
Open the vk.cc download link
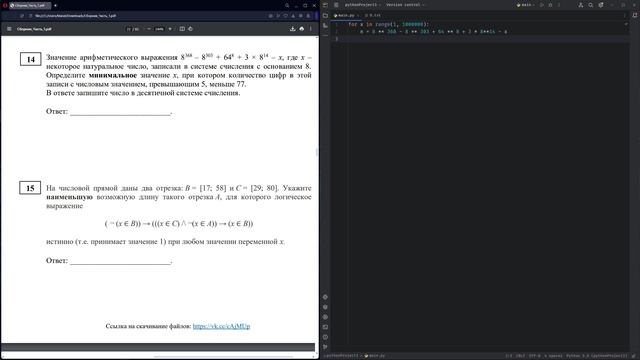[x=221, y=326]
